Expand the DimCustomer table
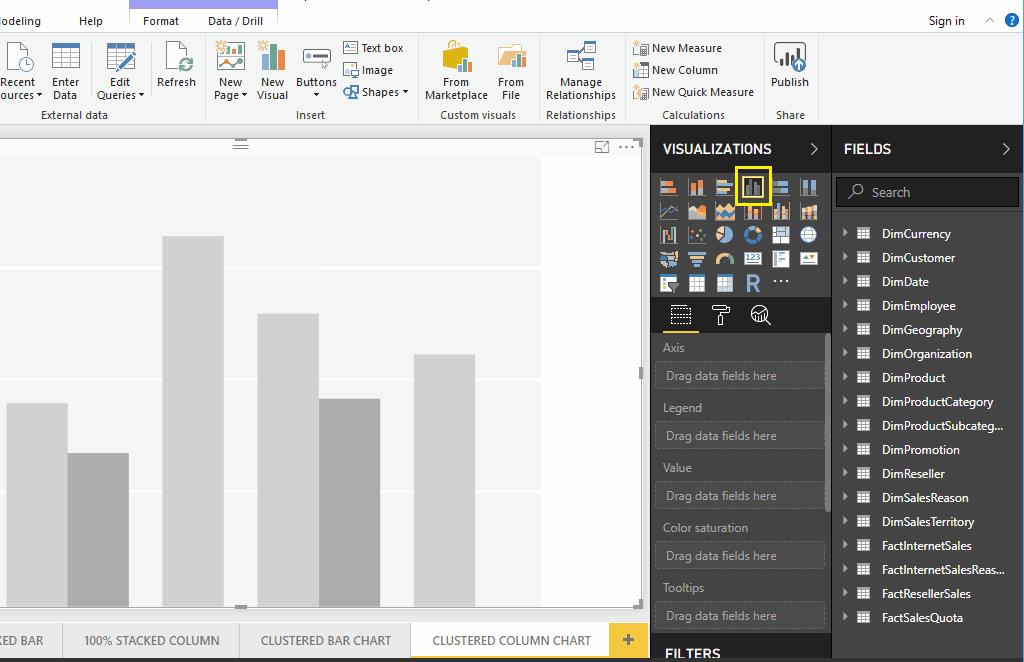This screenshot has height=662, width=1024. tap(846, 257)
